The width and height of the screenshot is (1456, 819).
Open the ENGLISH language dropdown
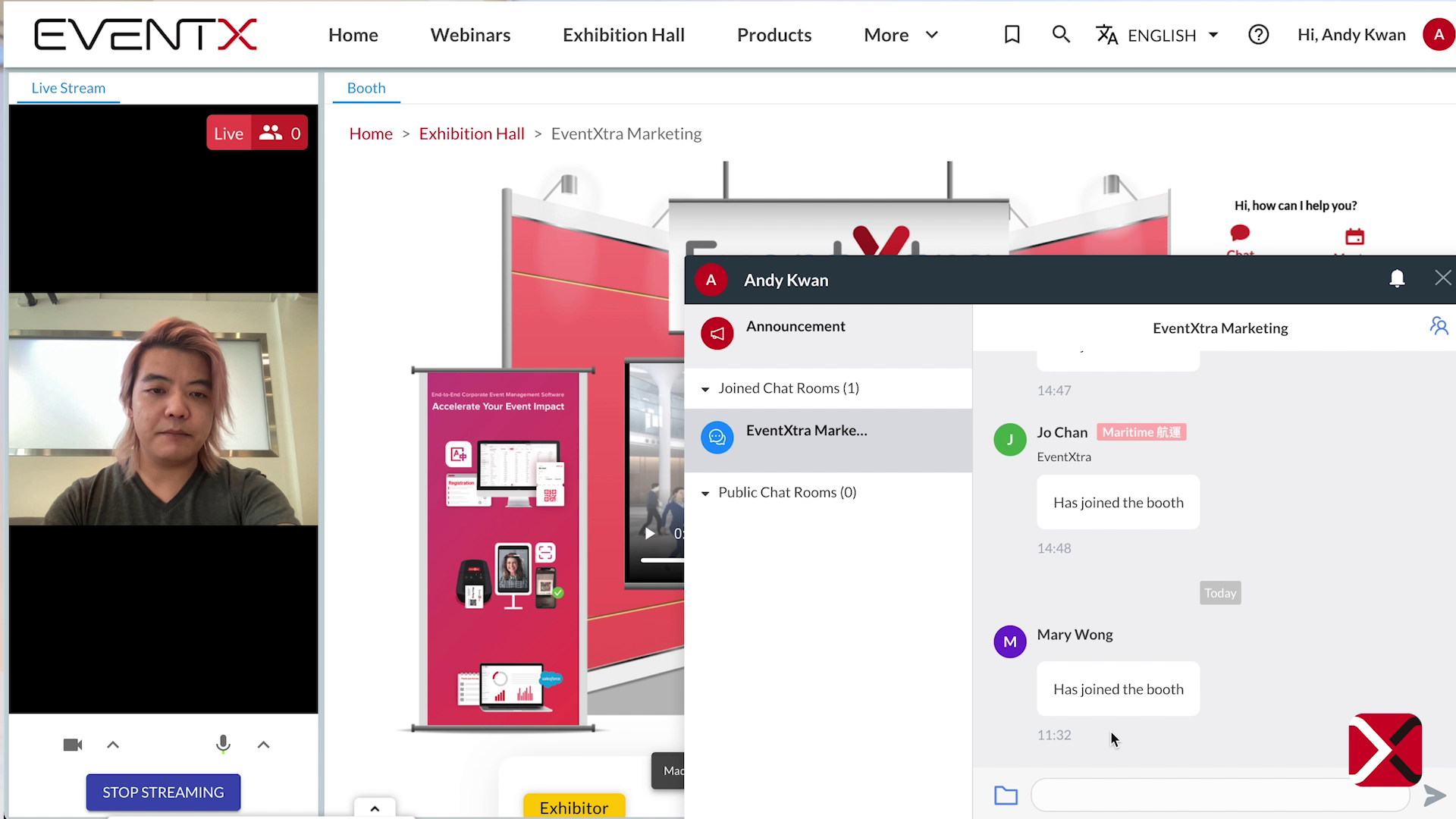pos(1173,35)
